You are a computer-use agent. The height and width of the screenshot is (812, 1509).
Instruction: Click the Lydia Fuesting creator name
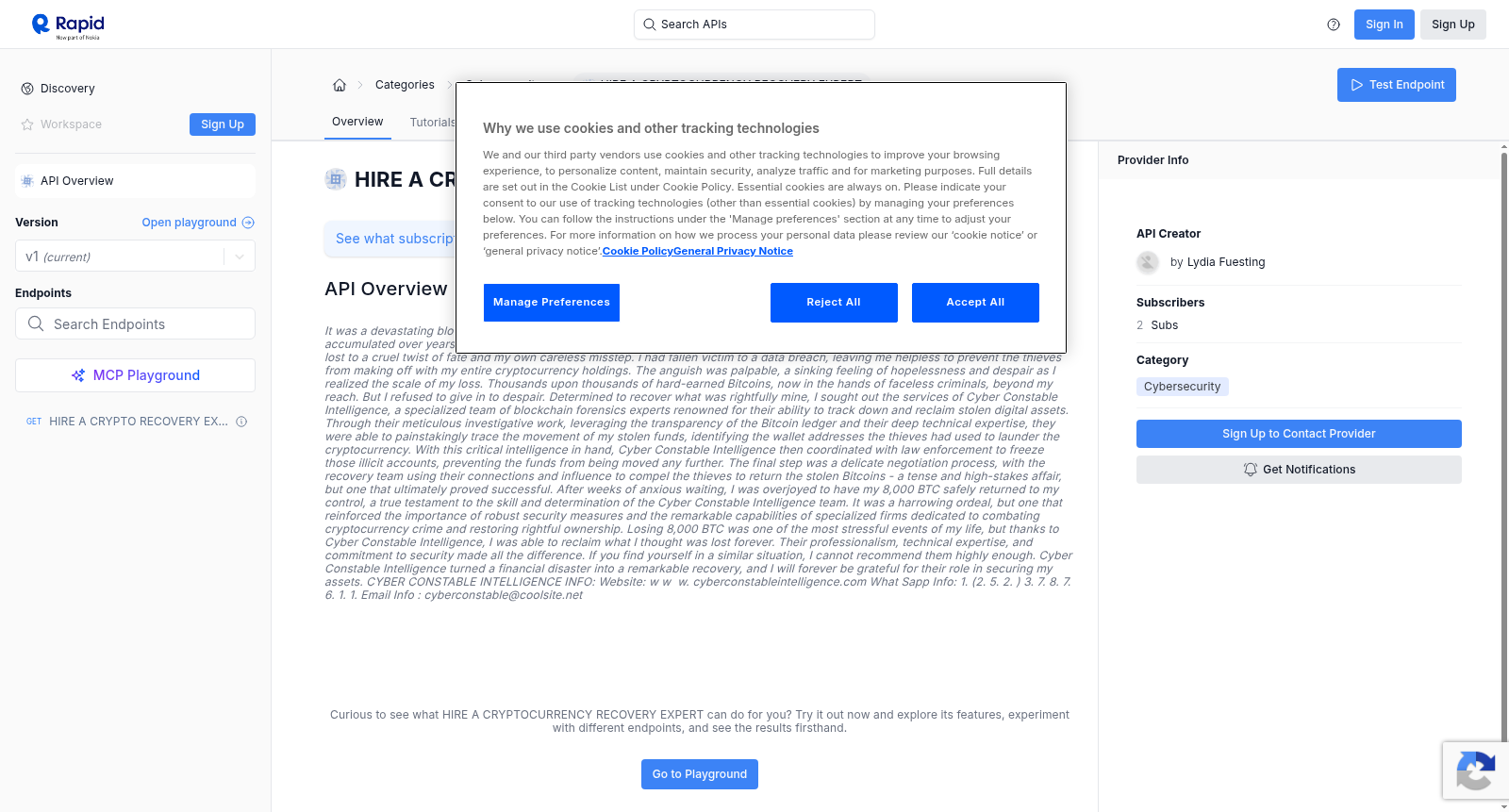1226,262
